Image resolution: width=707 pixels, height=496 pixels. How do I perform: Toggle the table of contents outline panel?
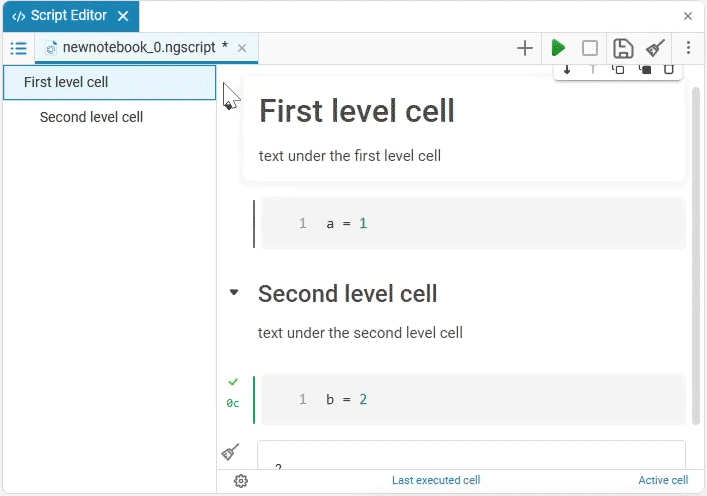[18, 48]
